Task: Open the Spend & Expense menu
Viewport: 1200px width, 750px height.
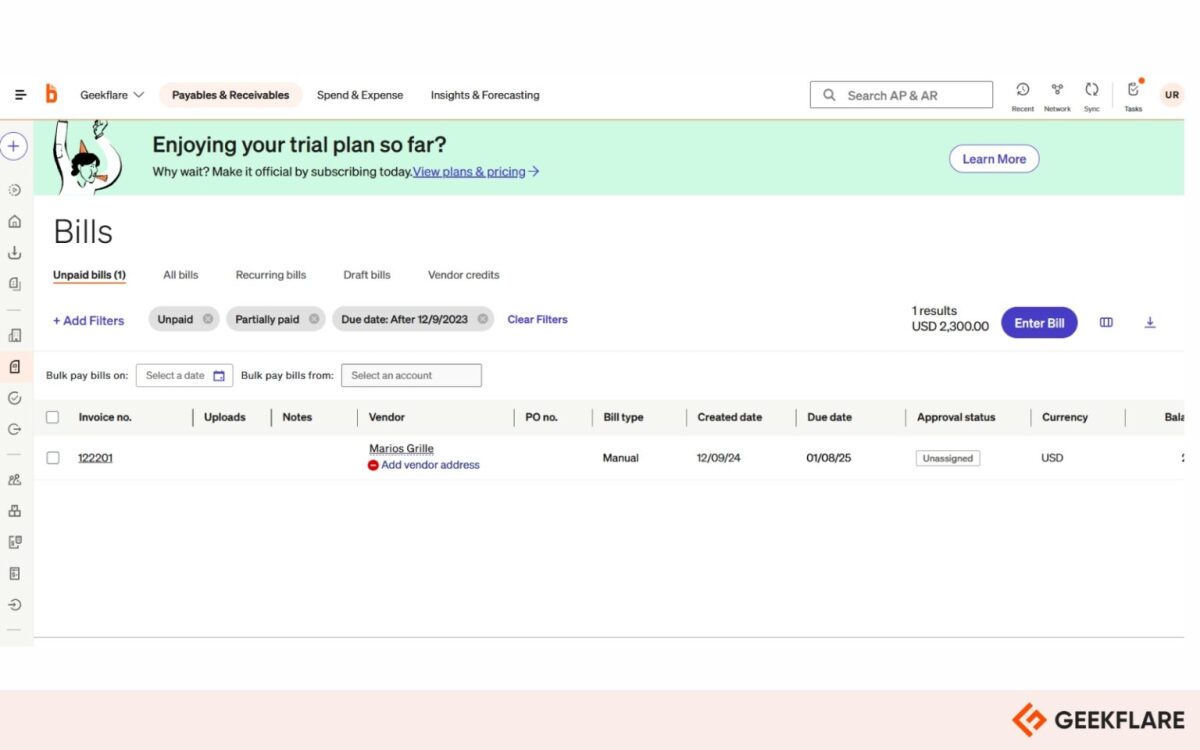Action: click(360, 95)
